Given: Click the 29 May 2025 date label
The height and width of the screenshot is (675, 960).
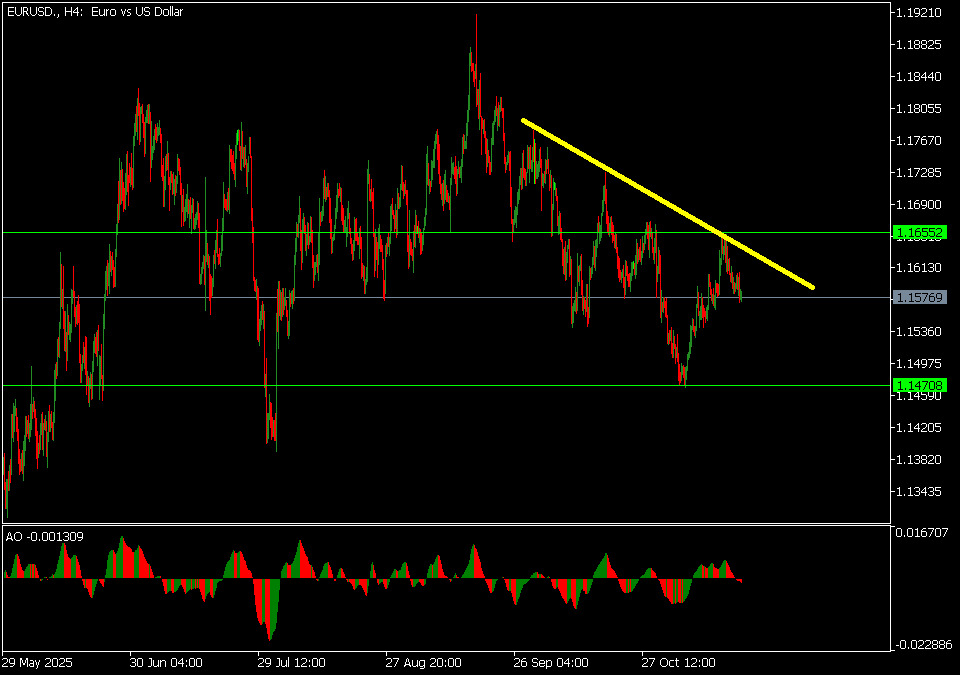Looking at the screenshot, I should tap(38, 663).
